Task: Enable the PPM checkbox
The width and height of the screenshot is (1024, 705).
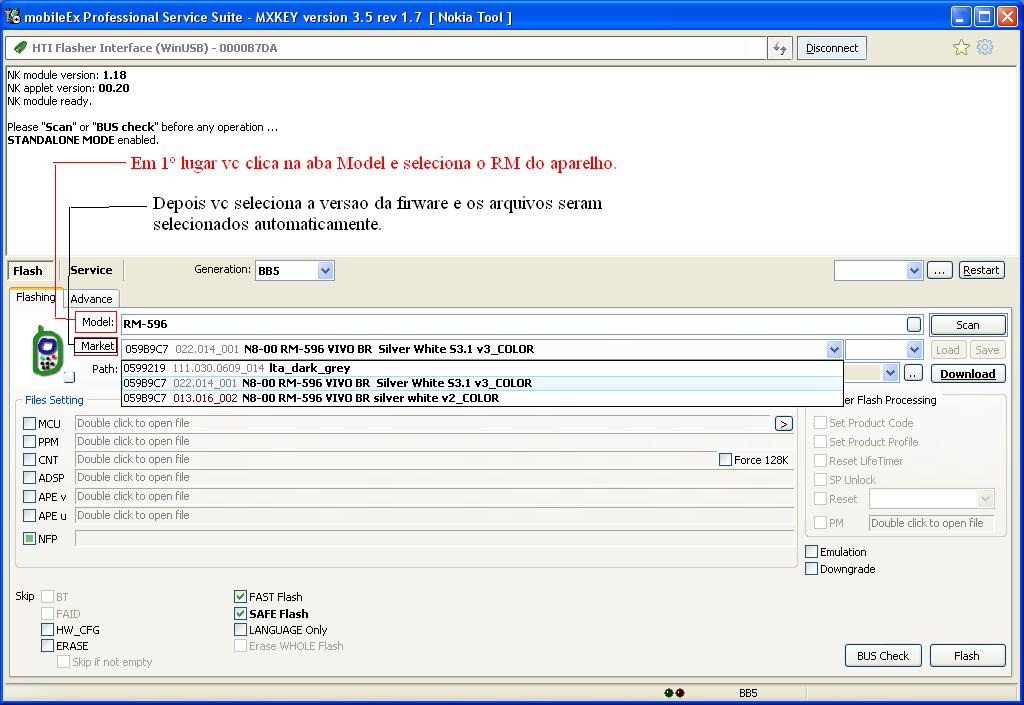Action: point(29,442)
